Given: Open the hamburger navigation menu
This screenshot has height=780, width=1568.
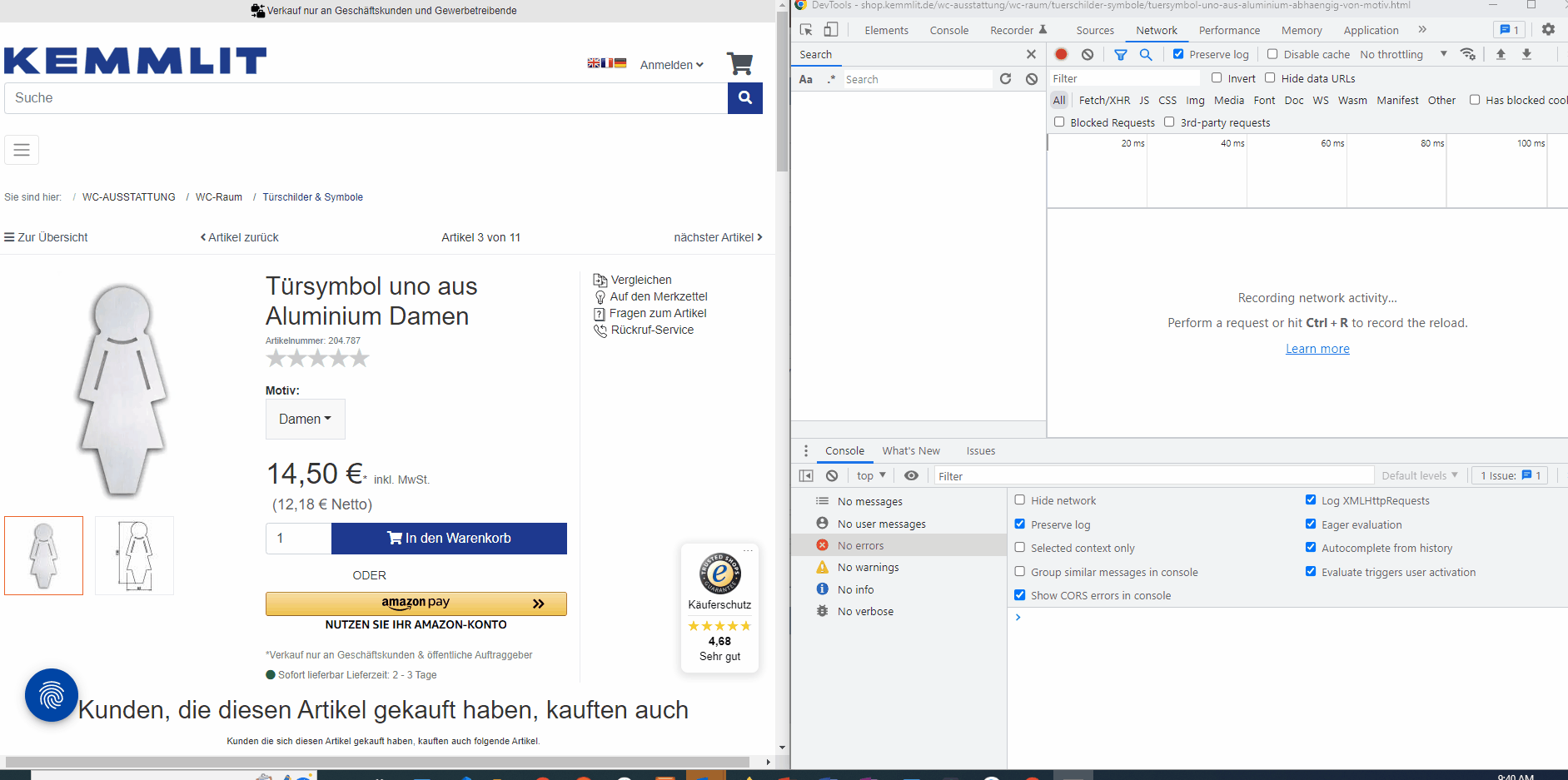Looking at the screenshot, I should [x=22, y=150].
